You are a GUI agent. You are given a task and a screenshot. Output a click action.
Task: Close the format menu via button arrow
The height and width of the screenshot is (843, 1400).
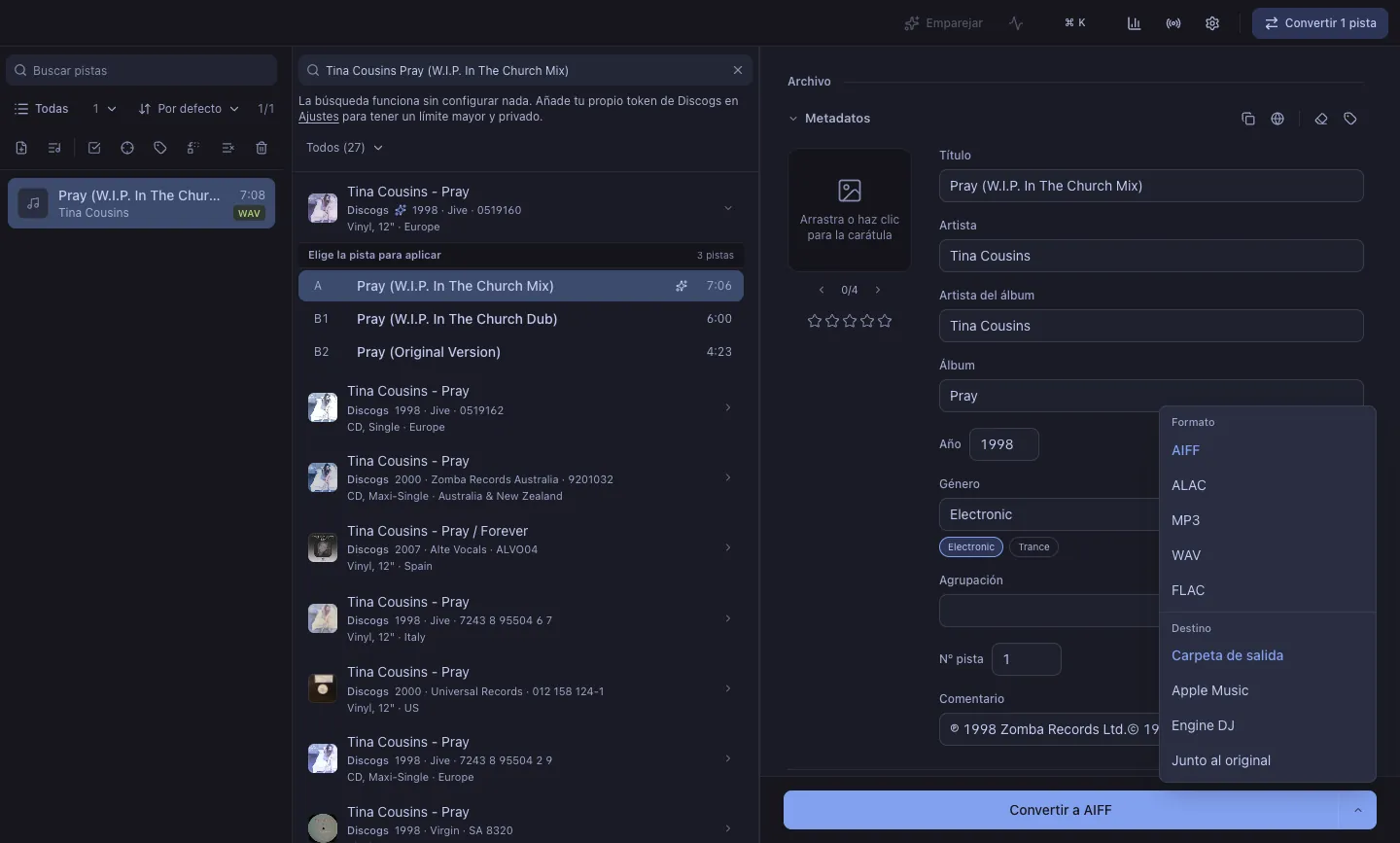pyautogui.click(x=1358, y=810)
